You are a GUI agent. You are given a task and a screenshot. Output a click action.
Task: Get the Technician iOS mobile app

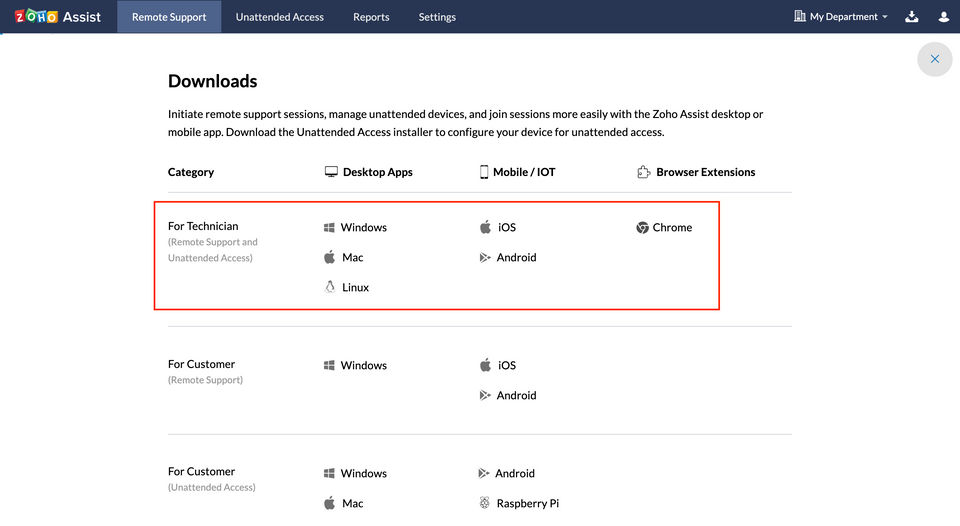[x=505, y=228]
